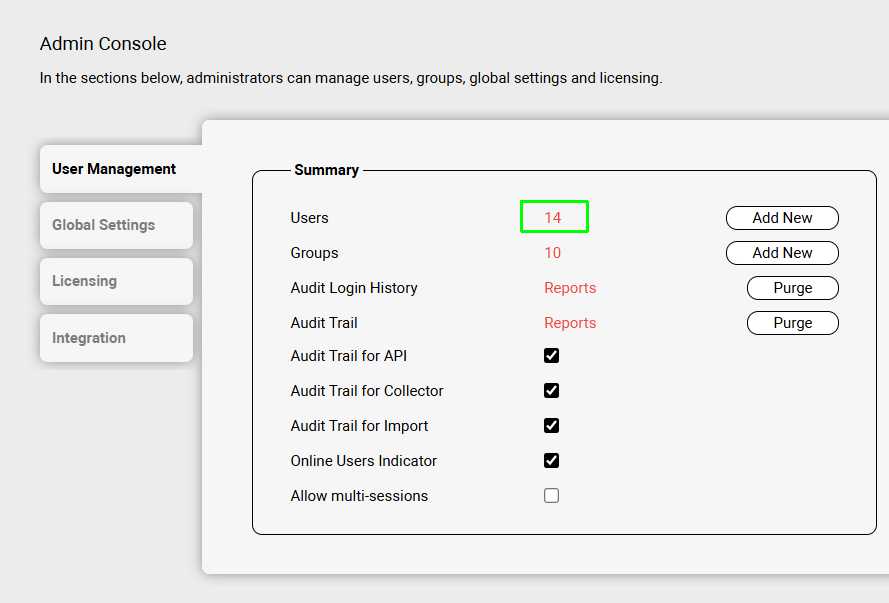Image resolution: width=889 pixels, height=603 pixels.
Task: Go to the Integration tab
Action: [89, 338]
